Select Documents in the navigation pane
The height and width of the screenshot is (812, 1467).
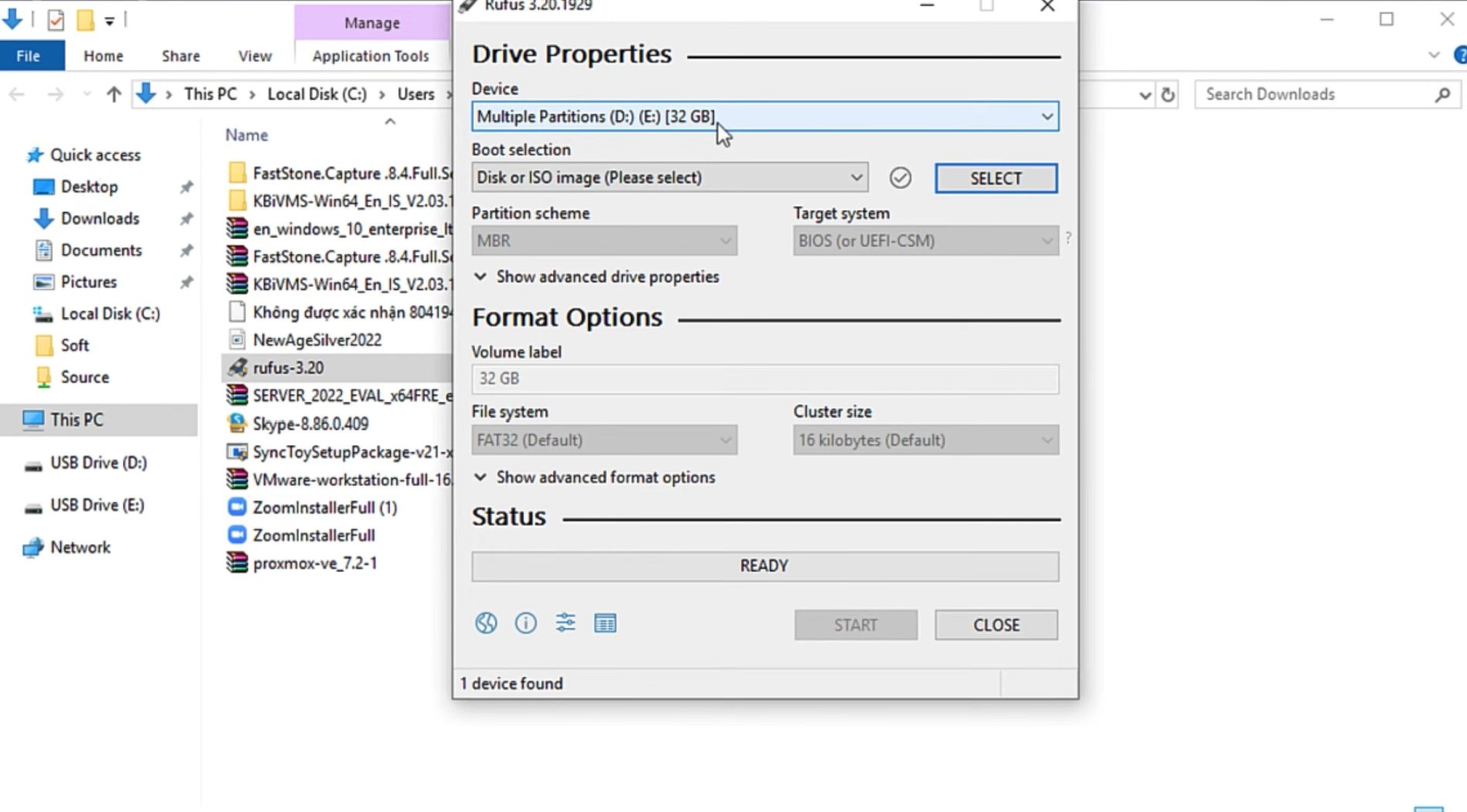(101, 251)
